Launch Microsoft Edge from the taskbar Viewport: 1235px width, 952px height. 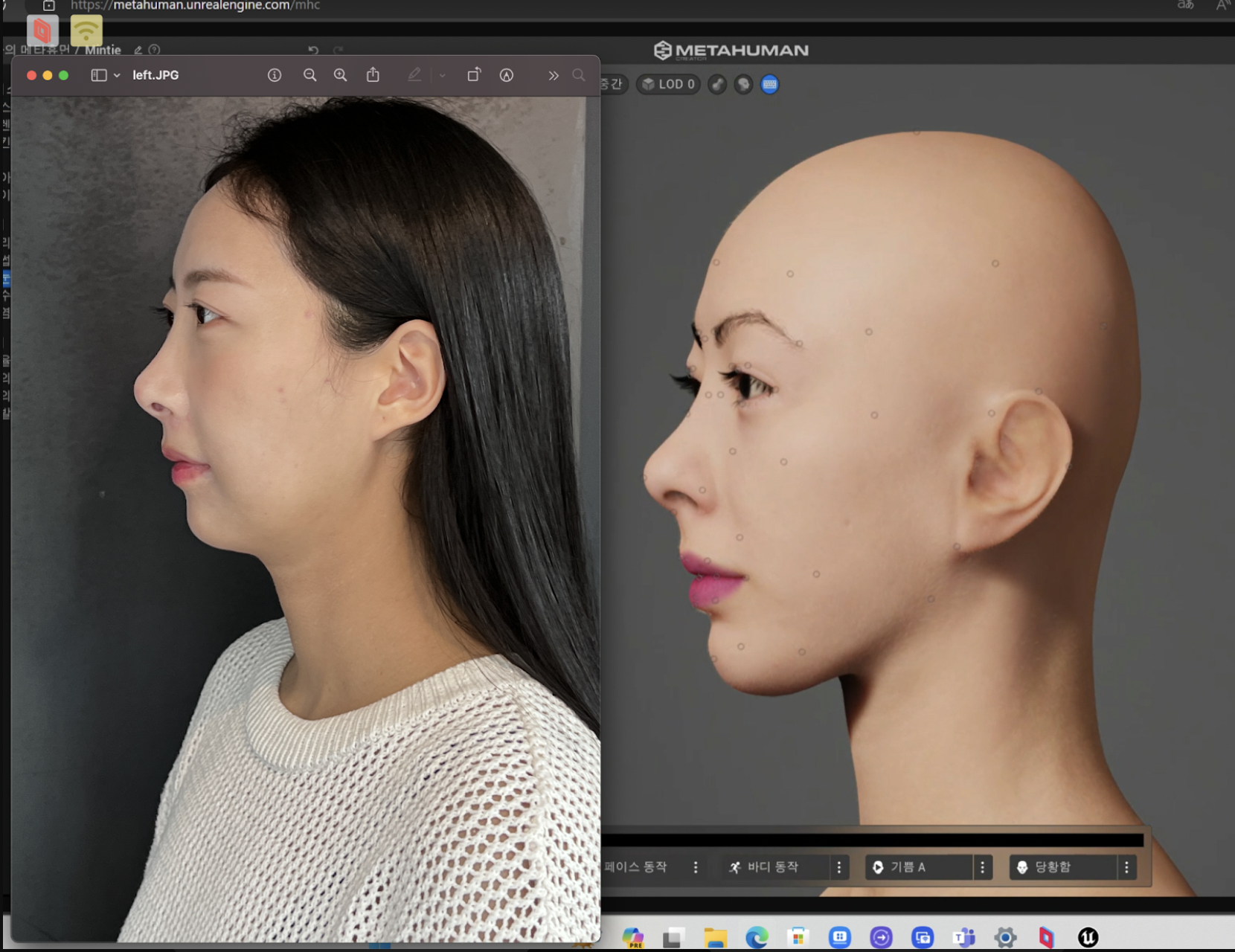[x=757, y=937]
